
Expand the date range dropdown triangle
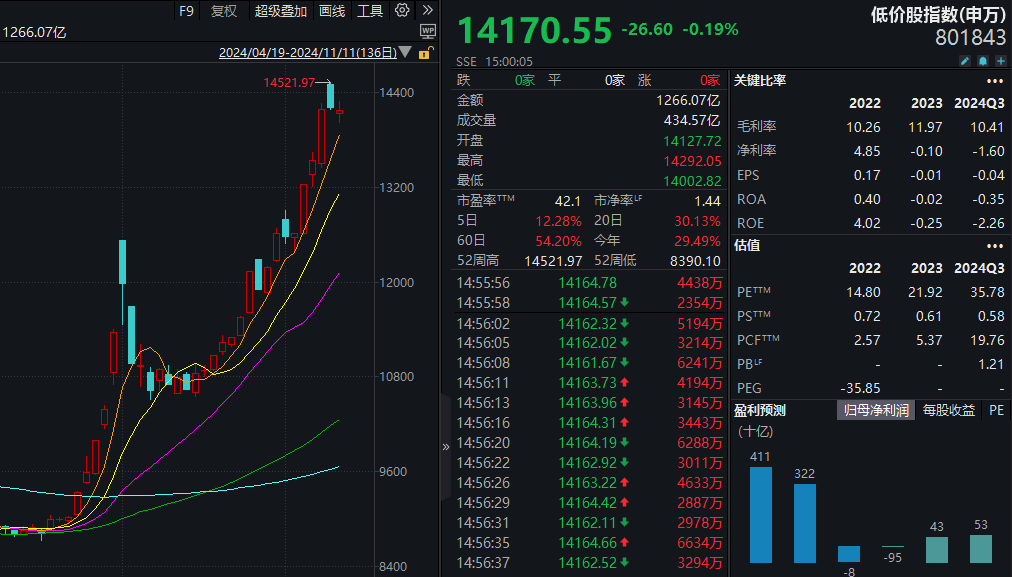tap(405, 53)
